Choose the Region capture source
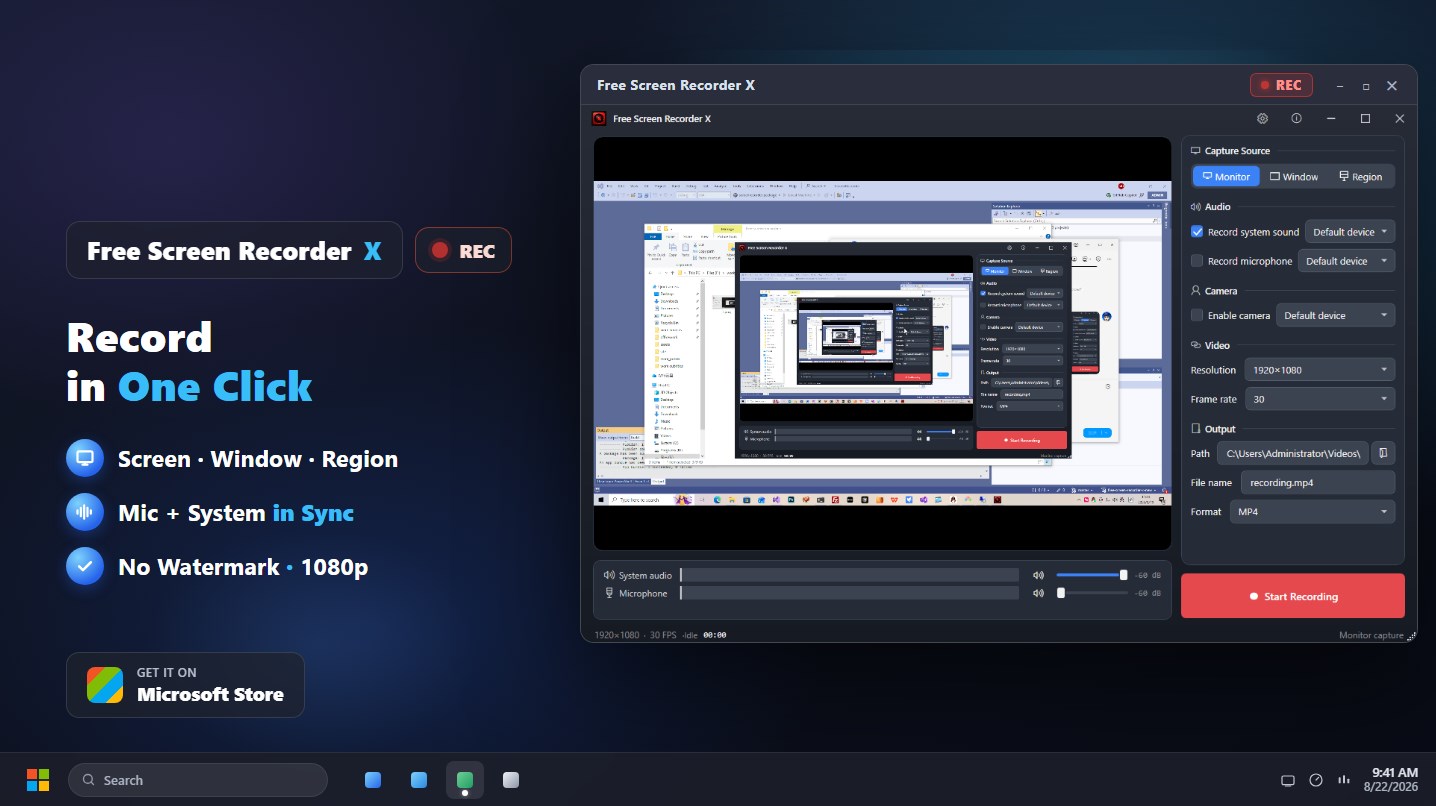The width and height of the screenshot is (1436, 806). coord(1361,176)
